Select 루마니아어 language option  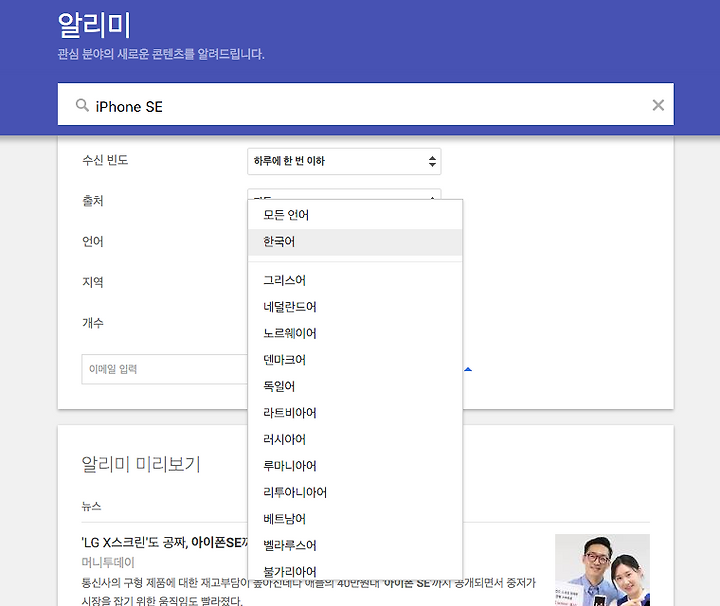coord(355,466)
